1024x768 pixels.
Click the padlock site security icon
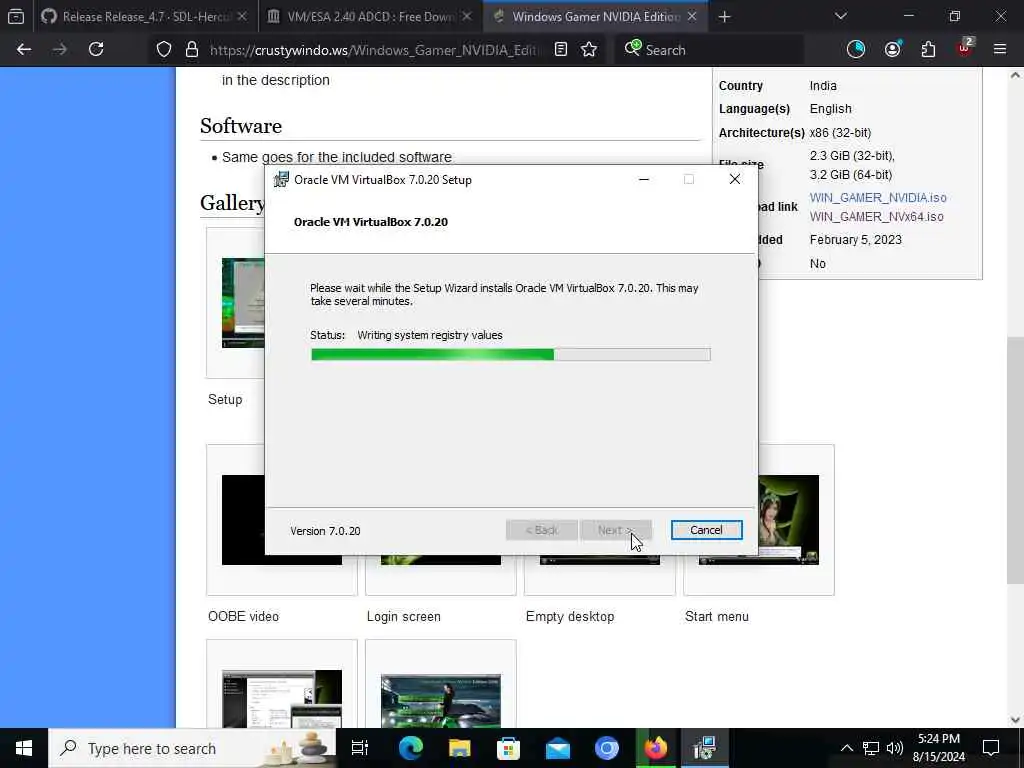click(192, 50)
